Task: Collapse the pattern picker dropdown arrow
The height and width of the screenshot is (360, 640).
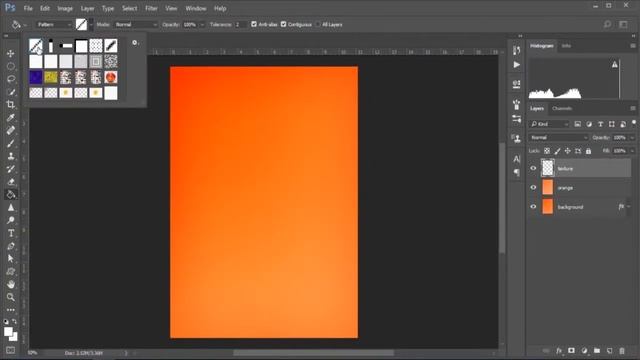Action: (91, 24)
